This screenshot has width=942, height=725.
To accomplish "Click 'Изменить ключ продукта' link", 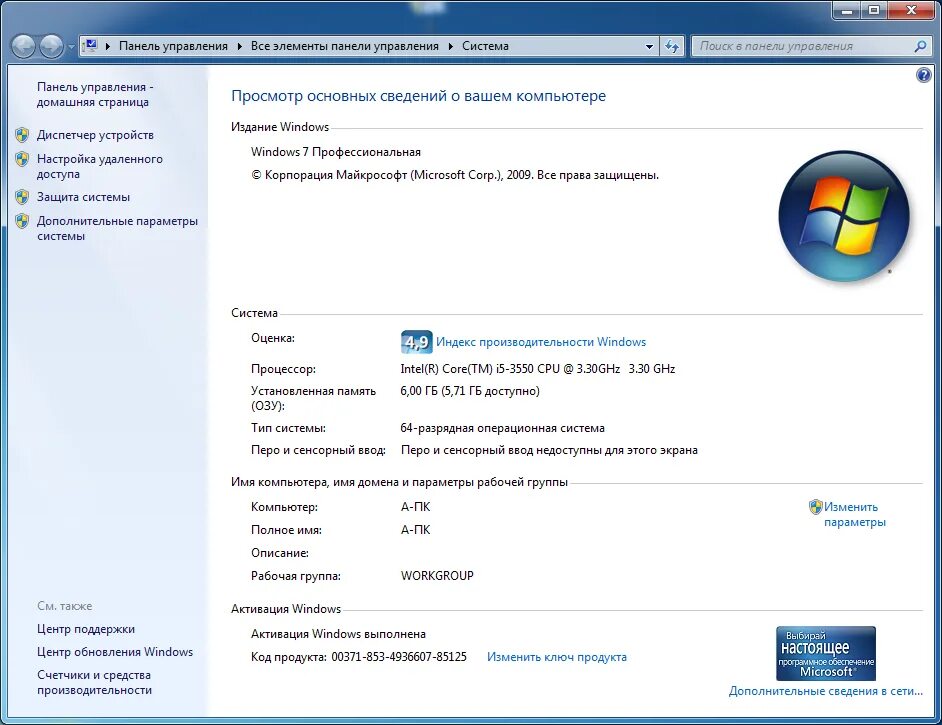I will tap(556, 657).
